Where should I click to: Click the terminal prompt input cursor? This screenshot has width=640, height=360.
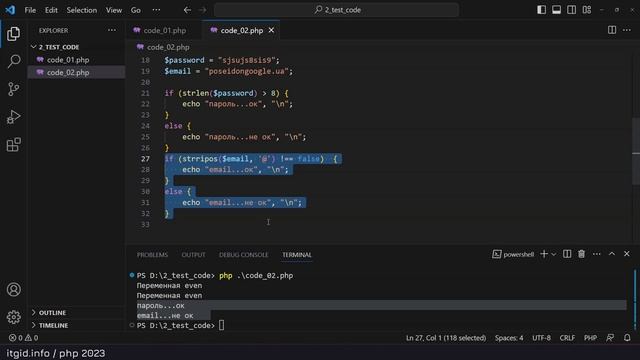(x=221, y=325)
